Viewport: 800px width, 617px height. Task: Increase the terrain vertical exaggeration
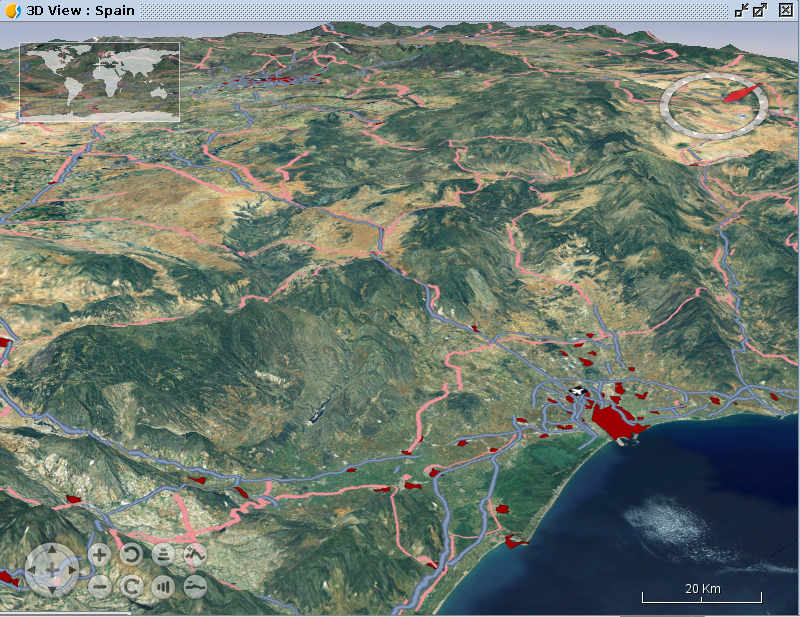pyautogui.click(x=195, y=554)
